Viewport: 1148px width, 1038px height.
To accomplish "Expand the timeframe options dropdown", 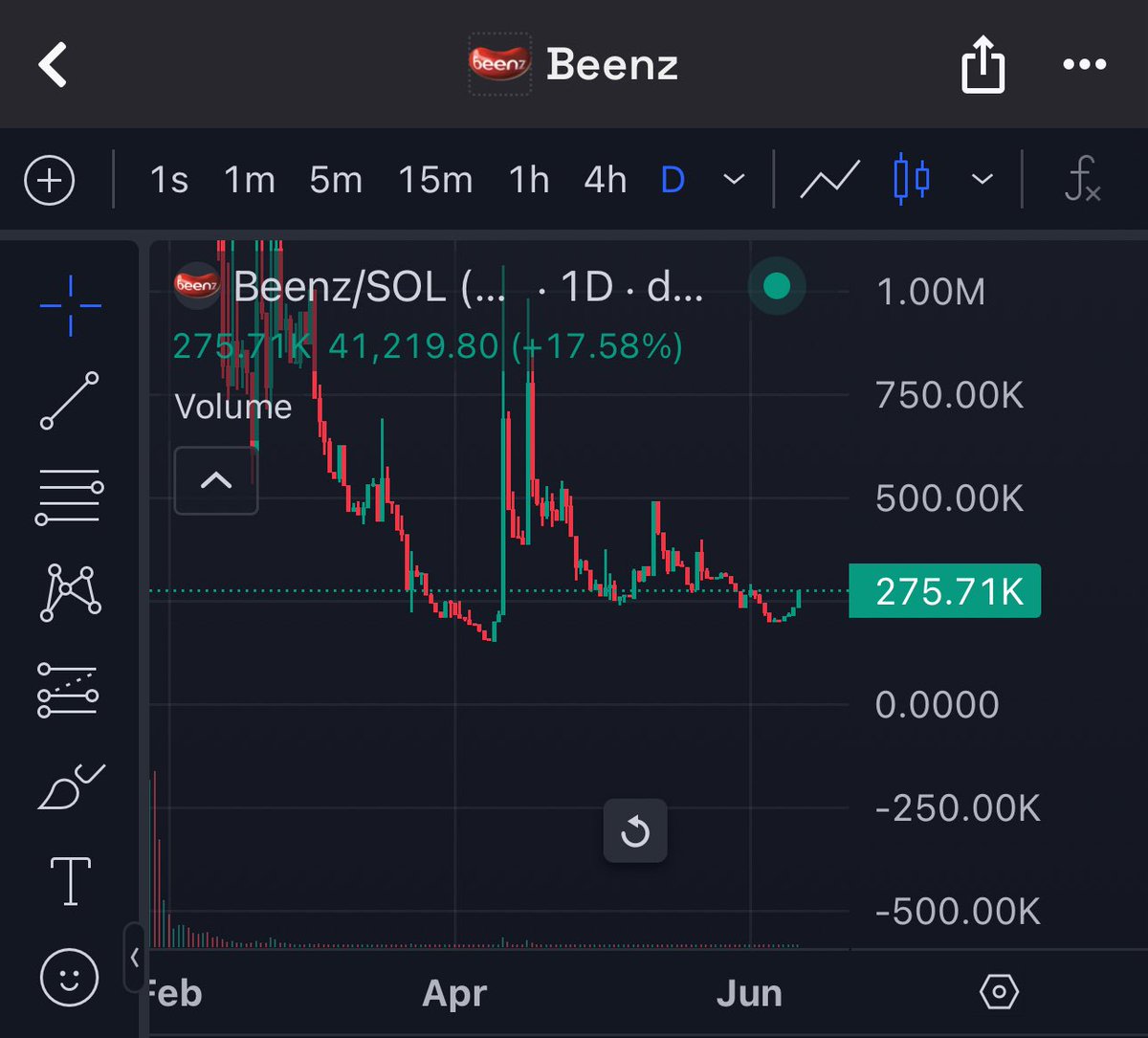I will (x=733, y=180).
